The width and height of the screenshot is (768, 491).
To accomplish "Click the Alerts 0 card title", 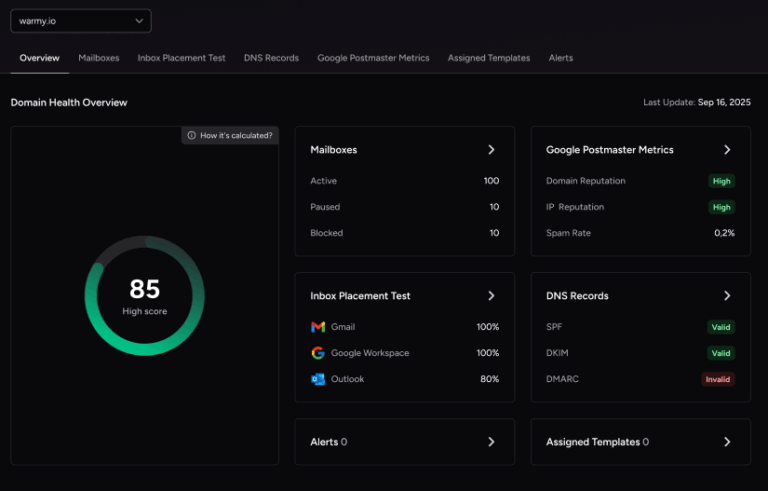I will point(329,442).
